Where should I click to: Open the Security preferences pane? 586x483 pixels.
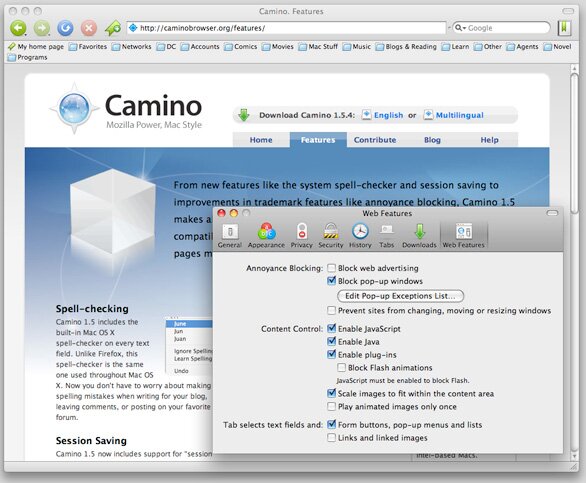(x=331, y=236)
